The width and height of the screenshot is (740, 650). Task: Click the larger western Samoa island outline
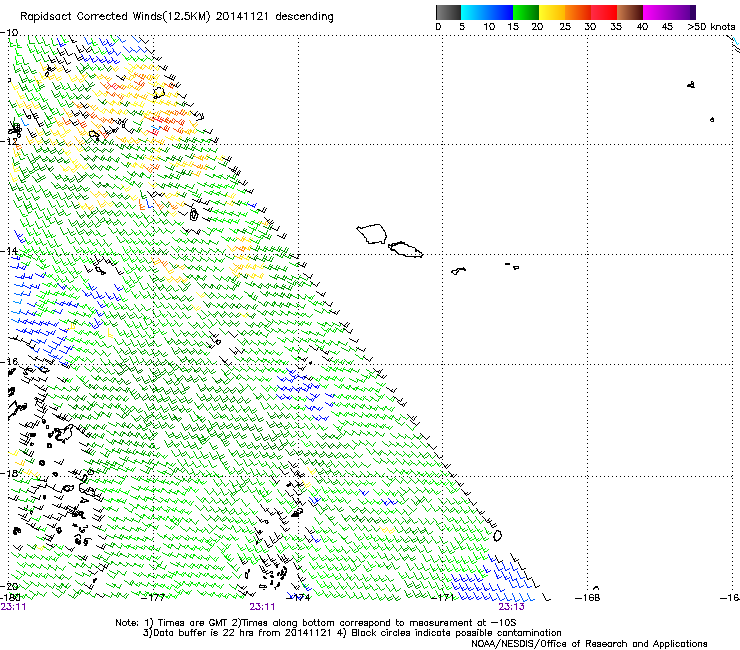click(372, 234)
